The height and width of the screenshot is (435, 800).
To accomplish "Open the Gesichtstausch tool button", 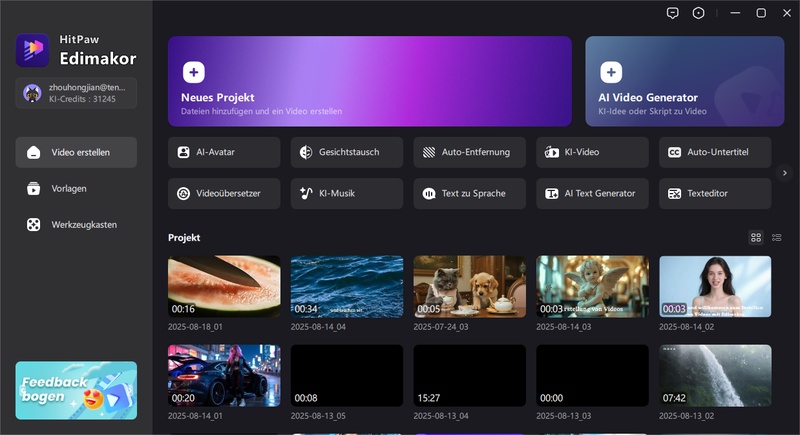I will tap(347, 152).
